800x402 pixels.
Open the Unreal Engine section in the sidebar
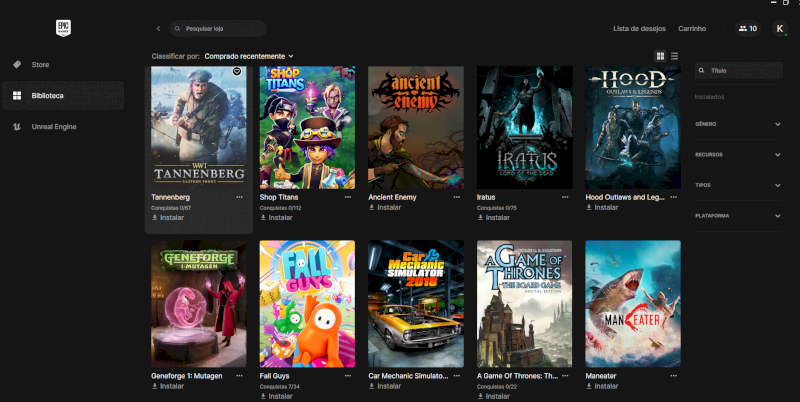coord(63,127)
